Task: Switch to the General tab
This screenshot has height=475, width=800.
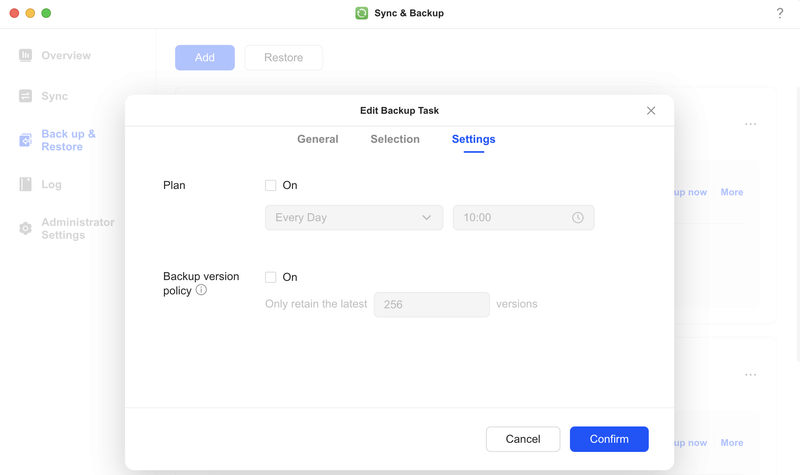Action: 318,139
